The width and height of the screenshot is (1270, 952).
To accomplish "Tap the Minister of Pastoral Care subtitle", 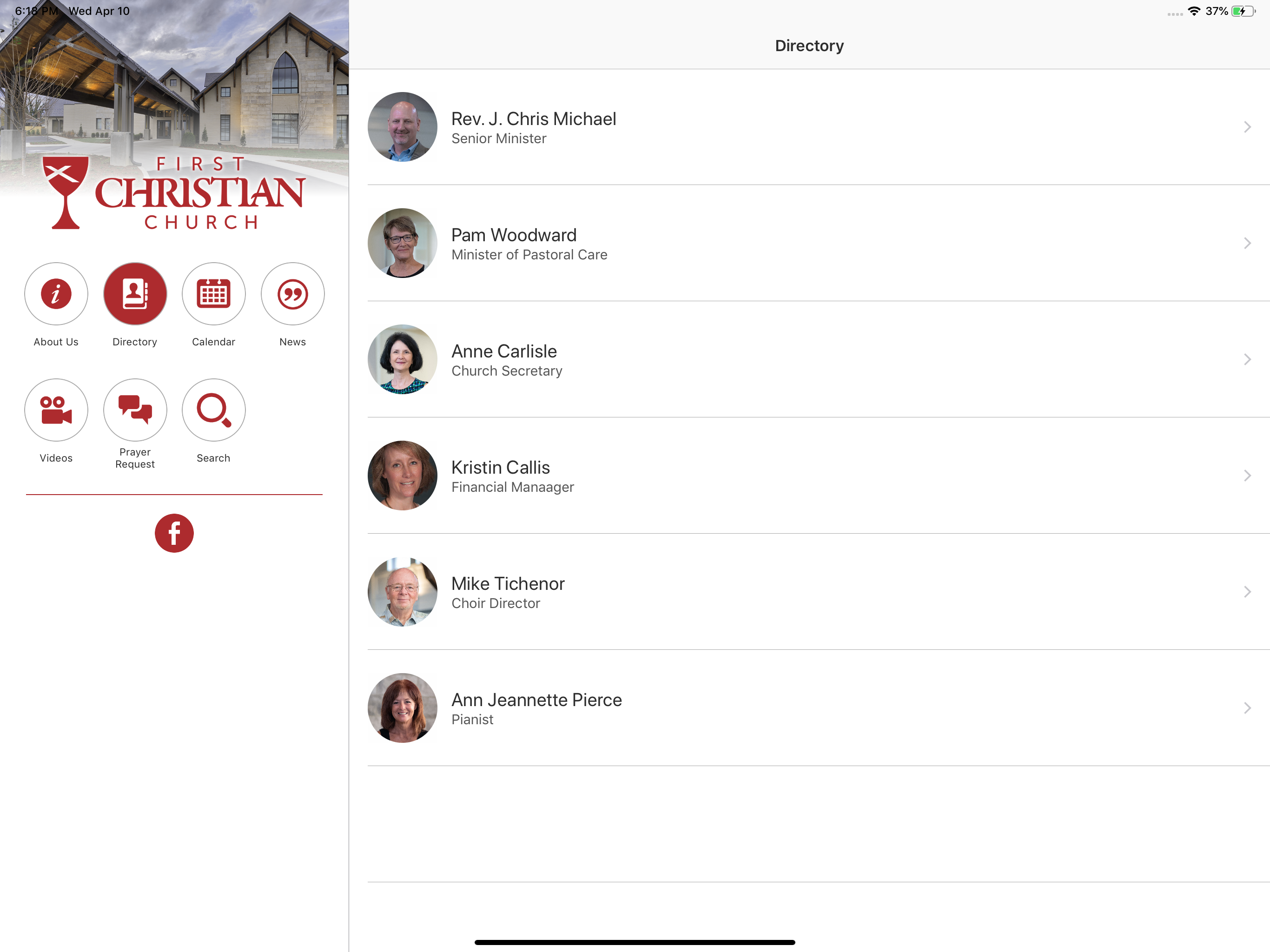I will [529, 255].
